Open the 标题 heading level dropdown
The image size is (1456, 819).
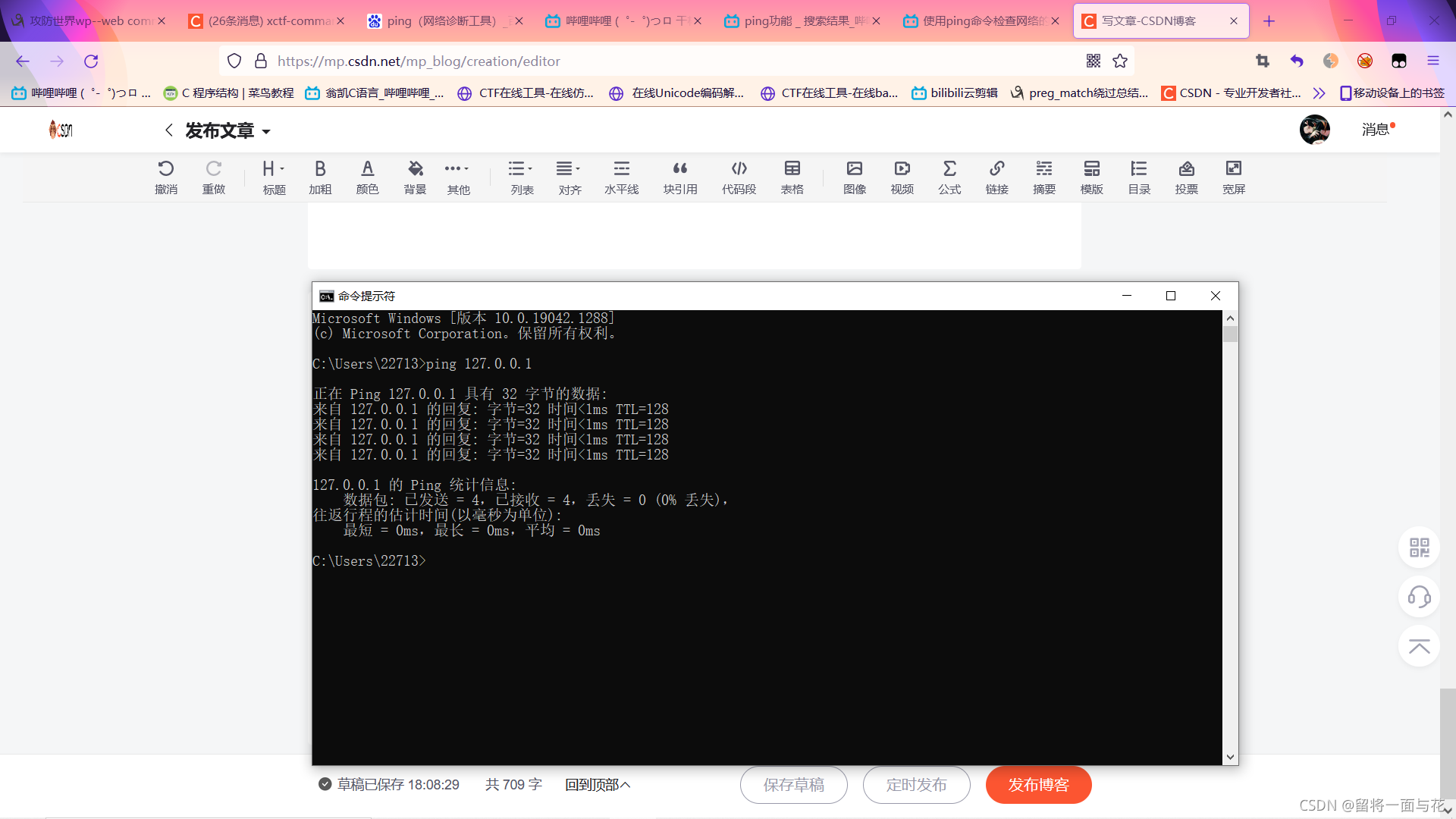point(274,177)
